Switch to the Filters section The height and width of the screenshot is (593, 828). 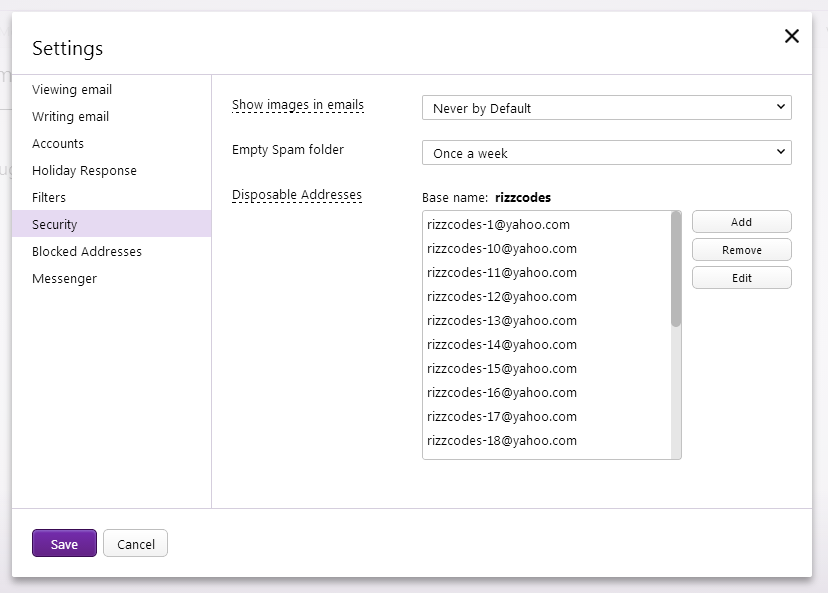[49, 198]
